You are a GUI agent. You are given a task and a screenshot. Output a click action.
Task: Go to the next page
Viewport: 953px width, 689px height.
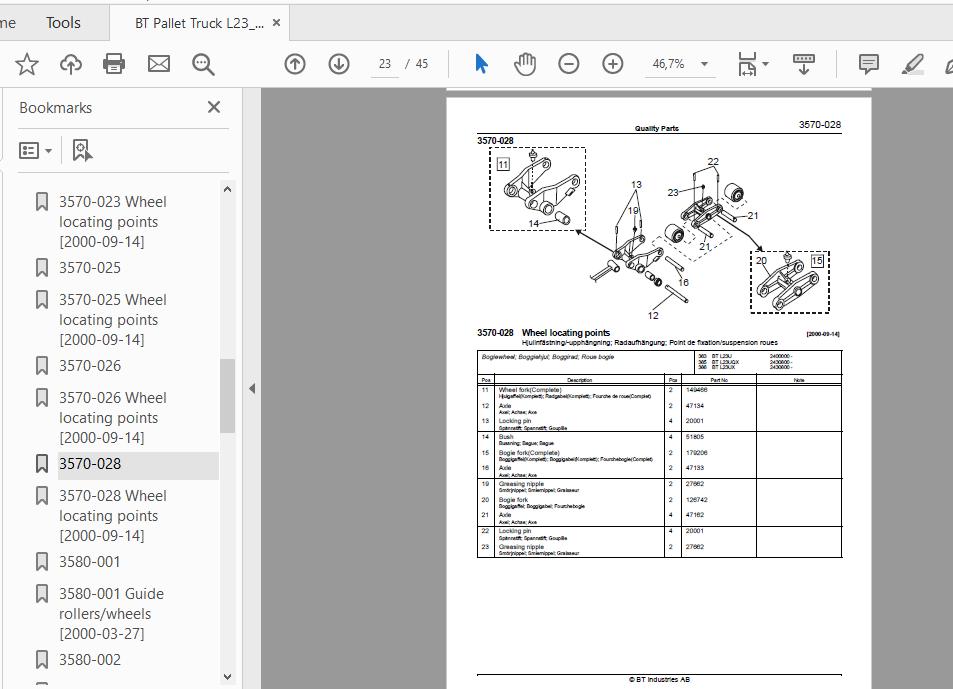pos(339,64)
